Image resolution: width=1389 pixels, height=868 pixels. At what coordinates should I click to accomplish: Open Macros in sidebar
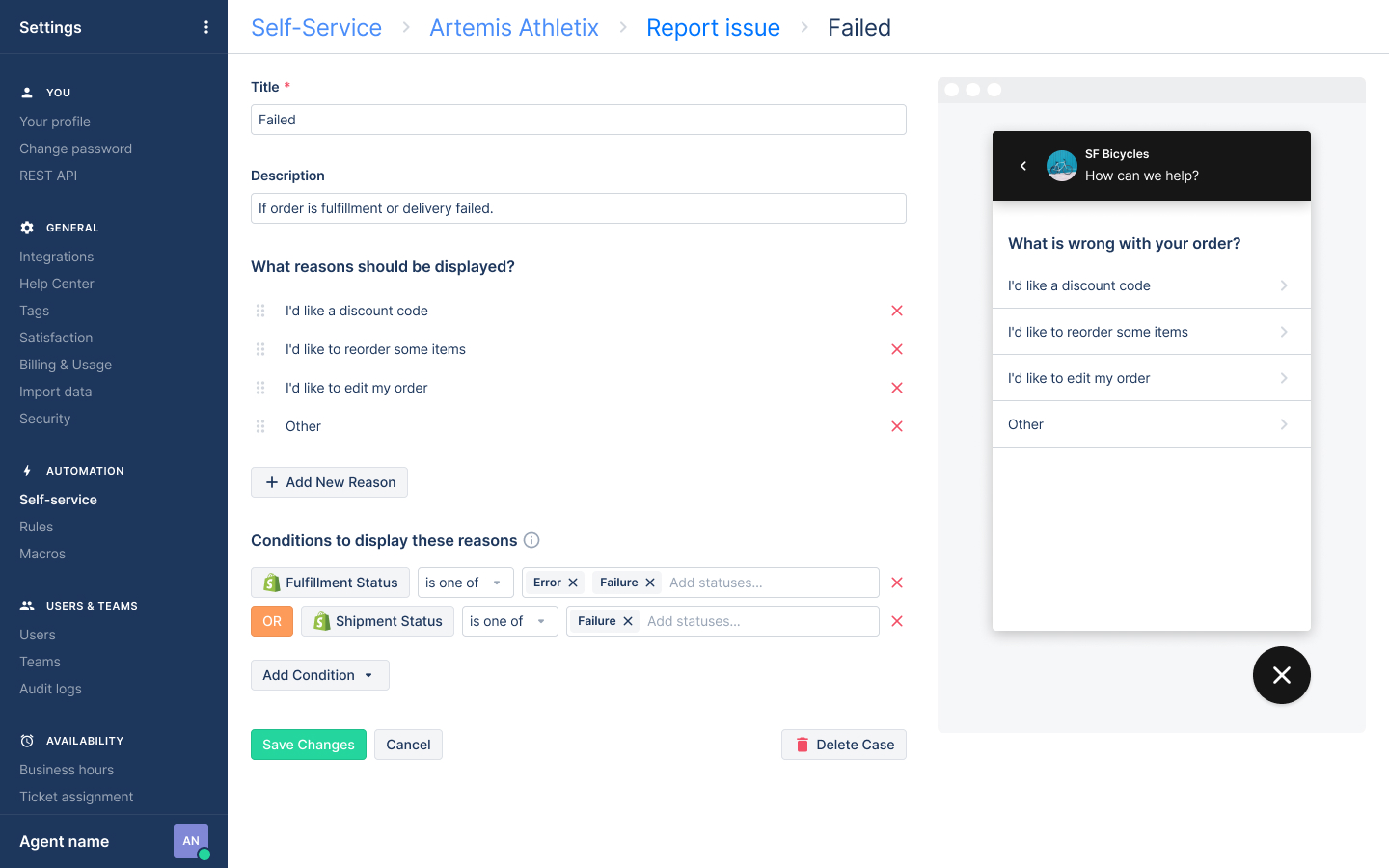point(42,554)
